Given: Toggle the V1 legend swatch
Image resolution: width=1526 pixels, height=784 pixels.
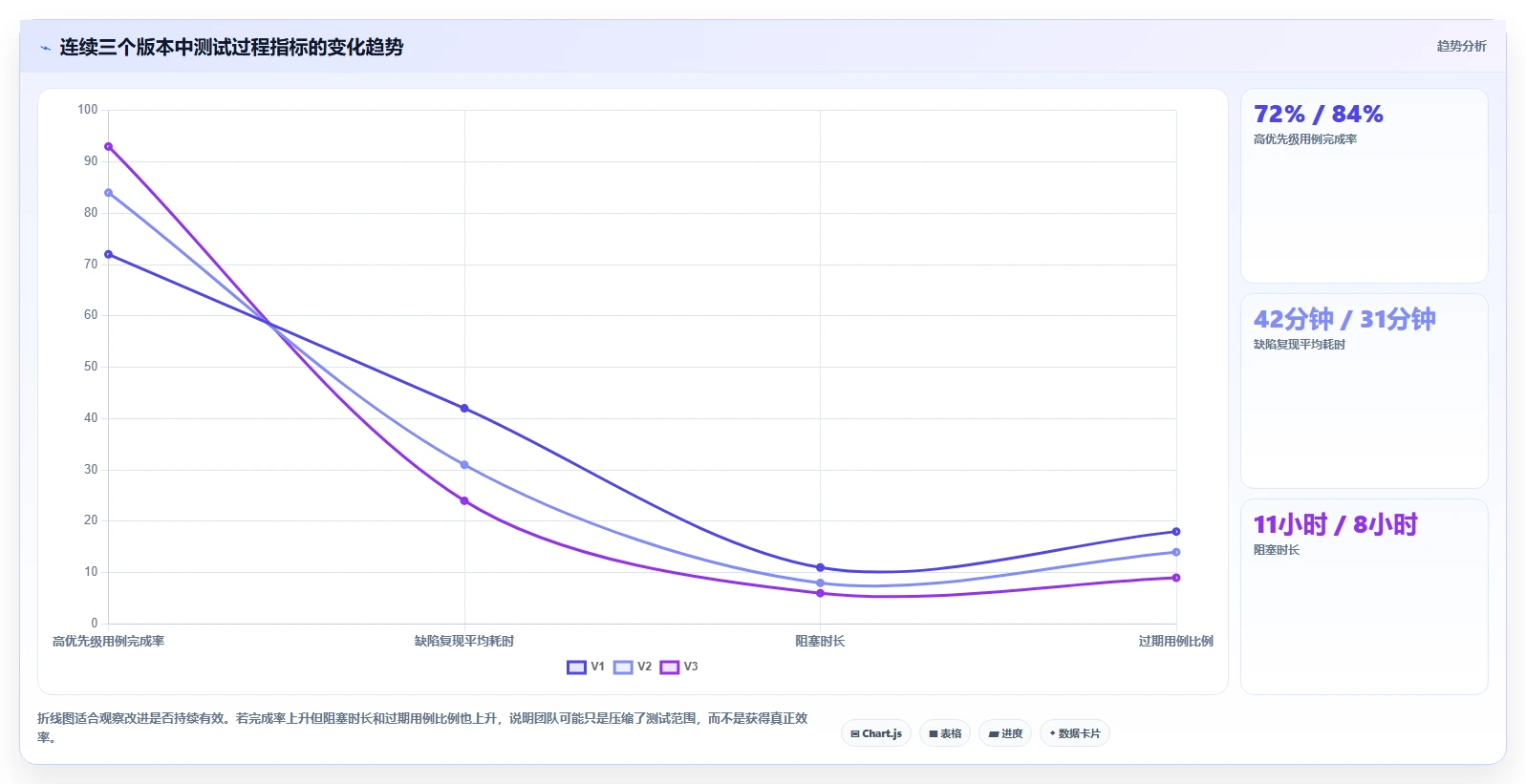Looking at the screenshot, I should (576, 667).
